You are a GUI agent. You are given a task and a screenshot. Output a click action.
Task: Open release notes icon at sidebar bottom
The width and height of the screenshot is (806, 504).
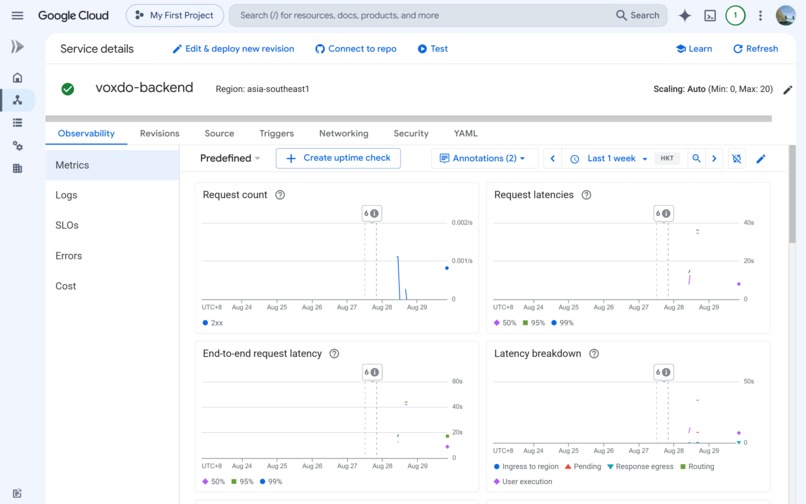17,493
